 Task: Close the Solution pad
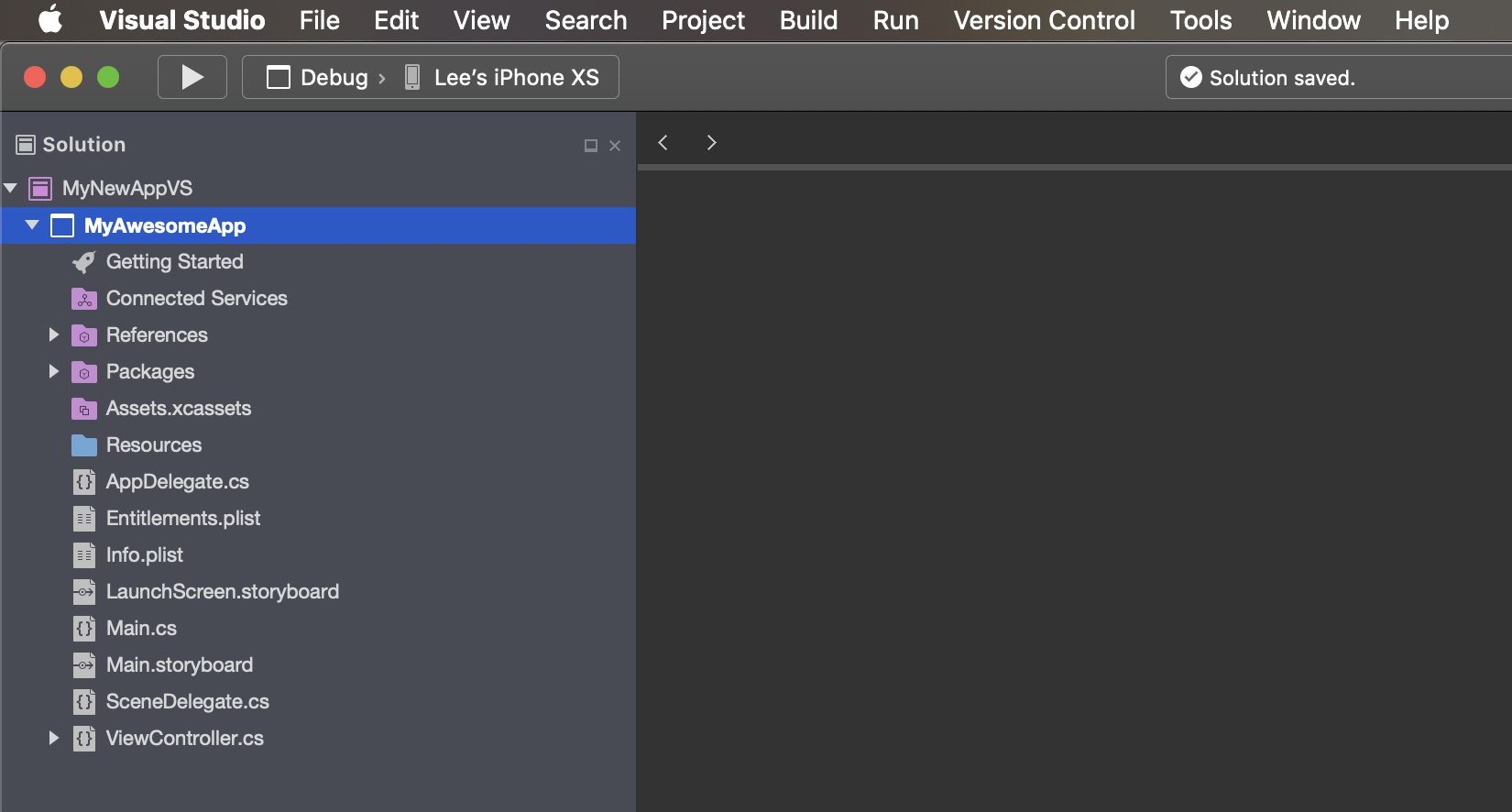[x=615, y=146]
